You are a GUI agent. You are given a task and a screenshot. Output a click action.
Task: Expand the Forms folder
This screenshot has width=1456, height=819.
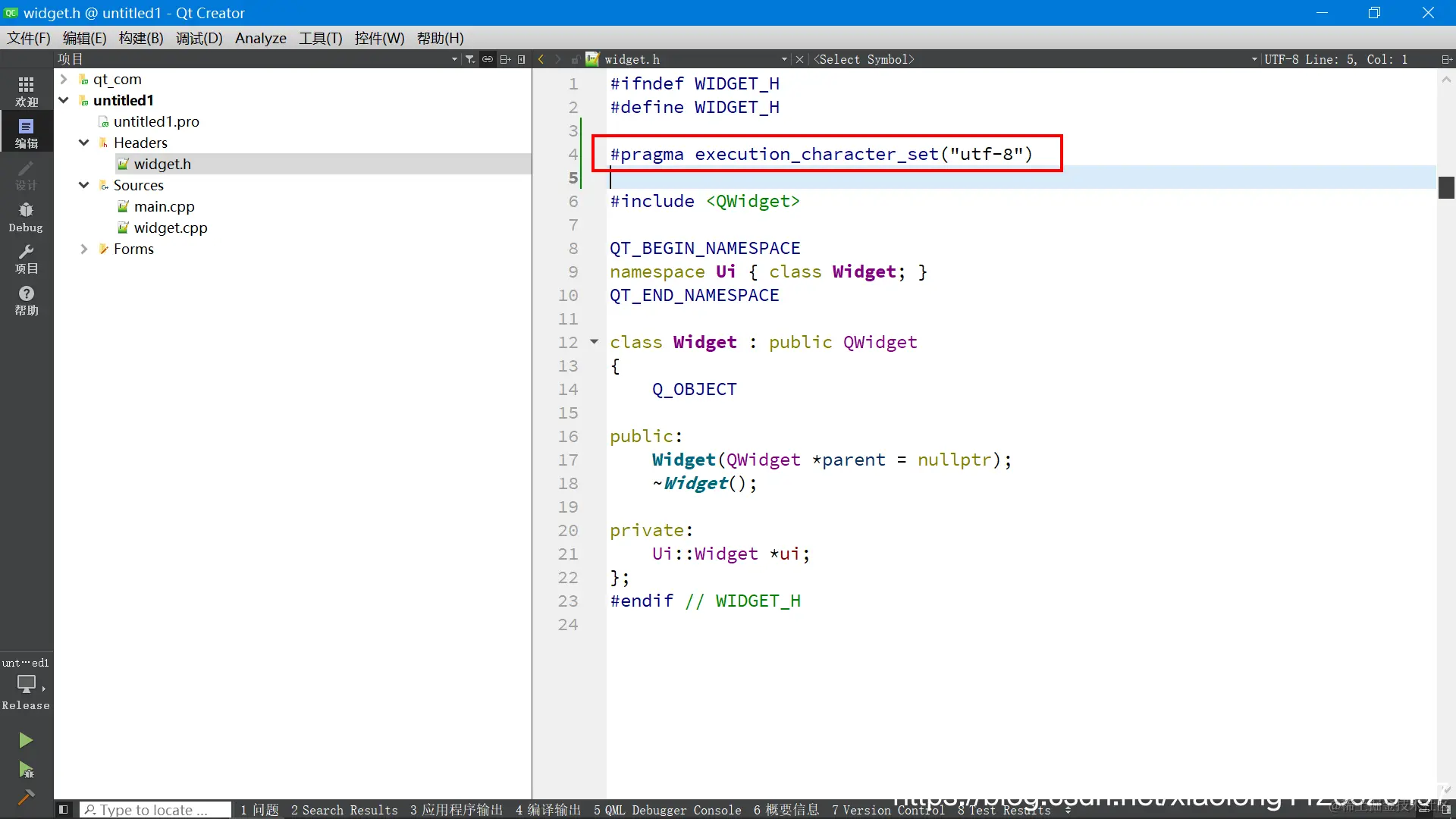pyautogui.click(x=84, y=249)
